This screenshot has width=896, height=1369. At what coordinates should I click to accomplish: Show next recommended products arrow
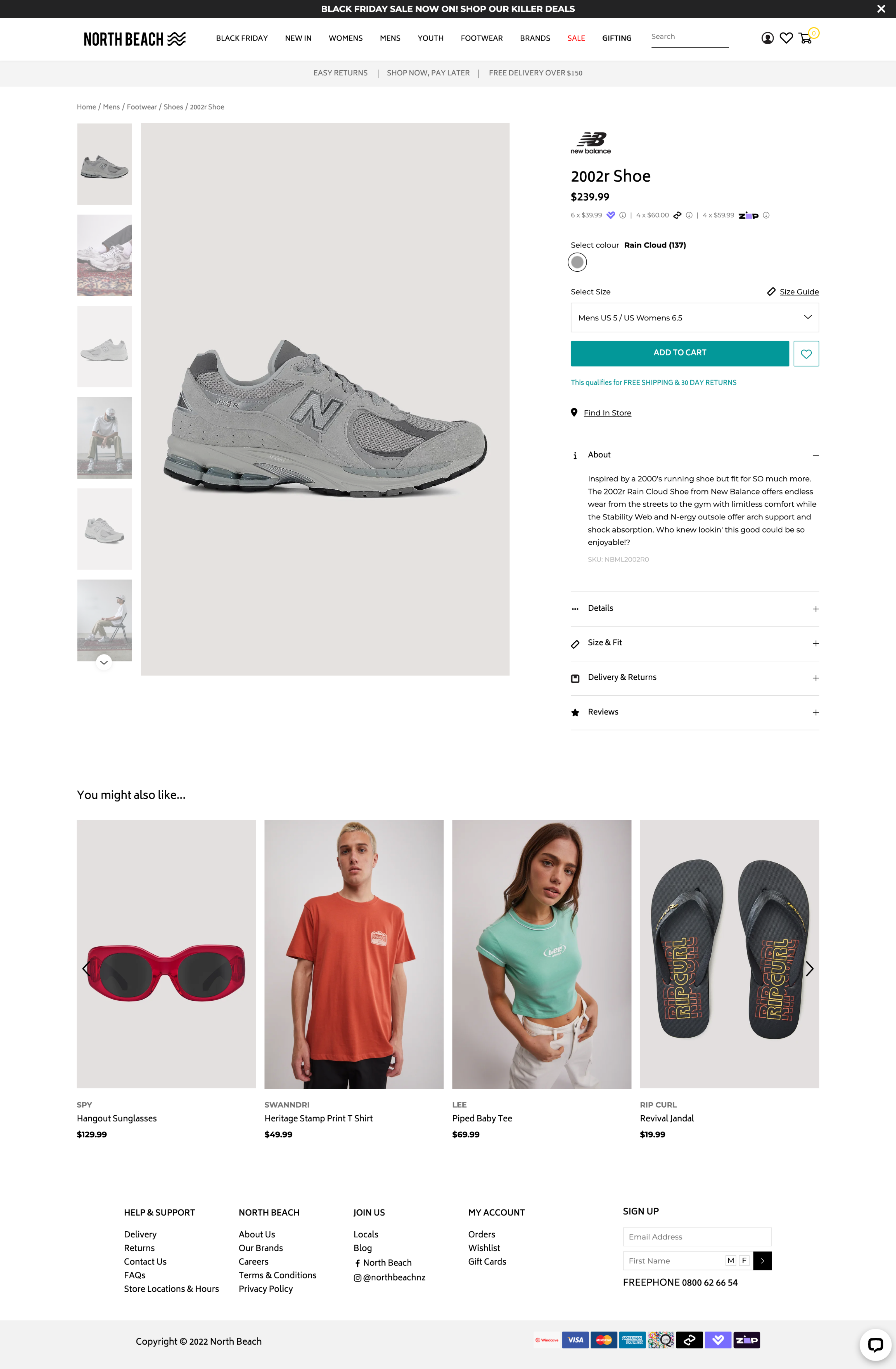[x=809, y=969]
